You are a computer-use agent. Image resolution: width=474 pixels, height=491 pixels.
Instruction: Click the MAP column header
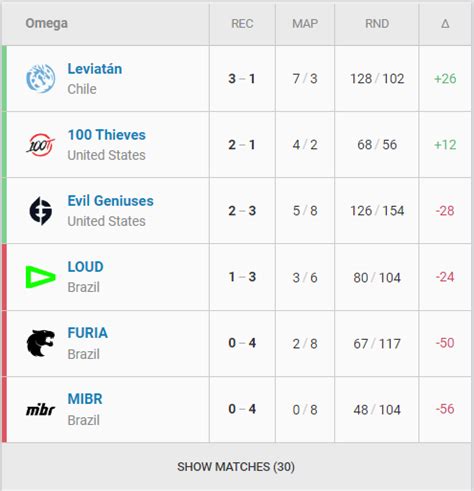click(x=305, y=24)
